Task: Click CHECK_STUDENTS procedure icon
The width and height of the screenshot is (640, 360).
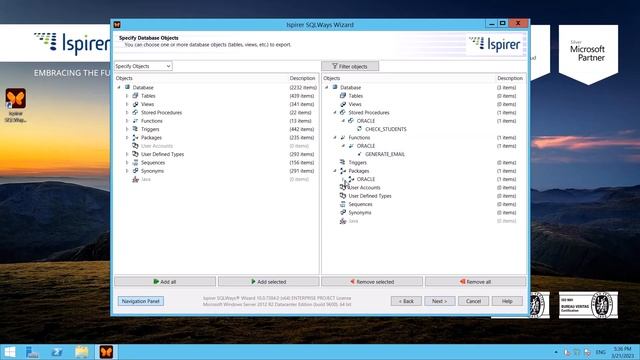Action: pyautogui.click(x=359, y=129)
